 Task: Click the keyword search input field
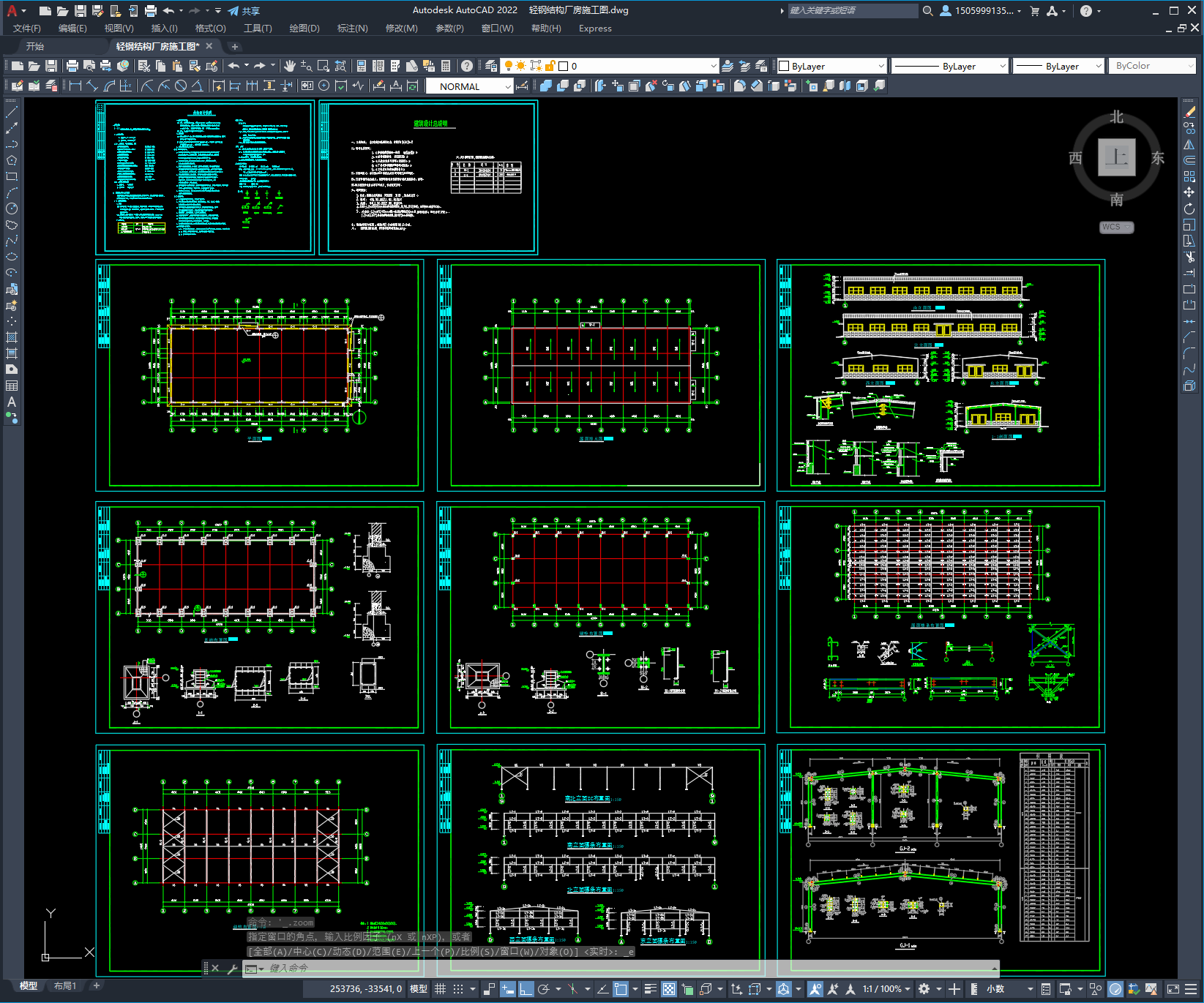853,11
